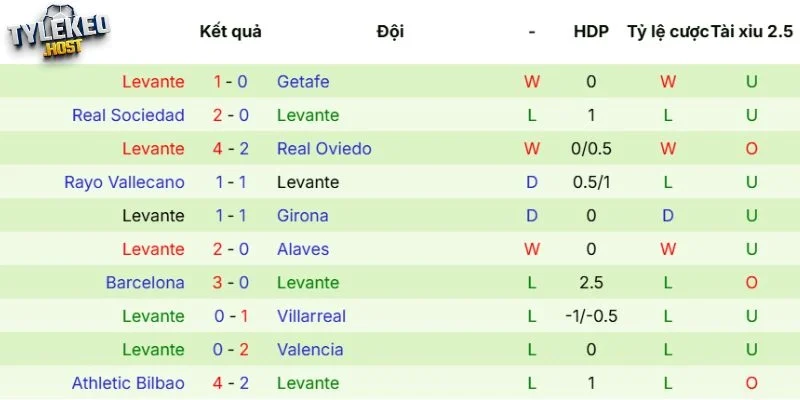Click the 3 - 0 Barcelona score
The height and width of the screenshot is (400, 800).
(x=231, y=282)
